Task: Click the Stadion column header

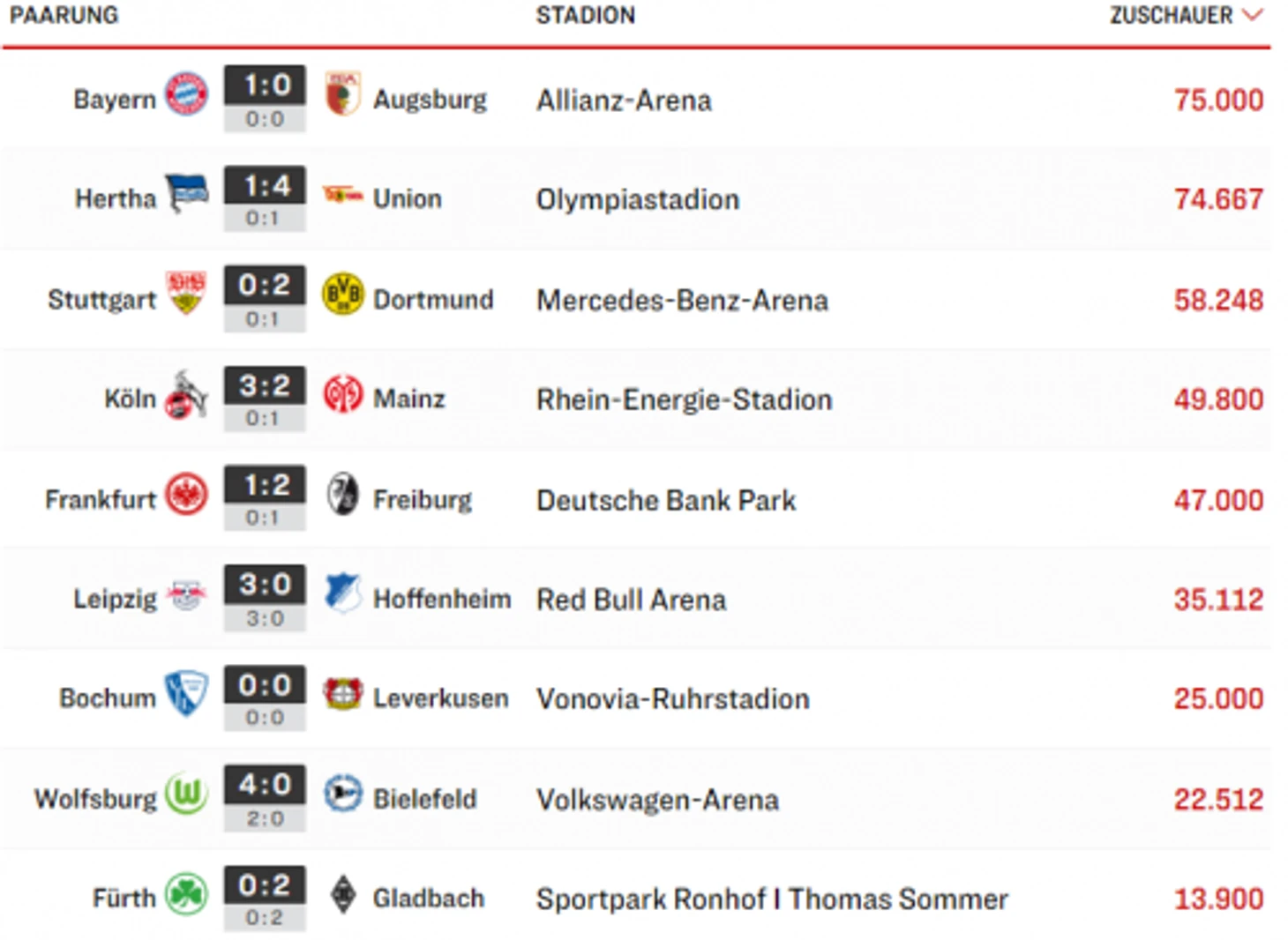Action: tap(585, 16)
